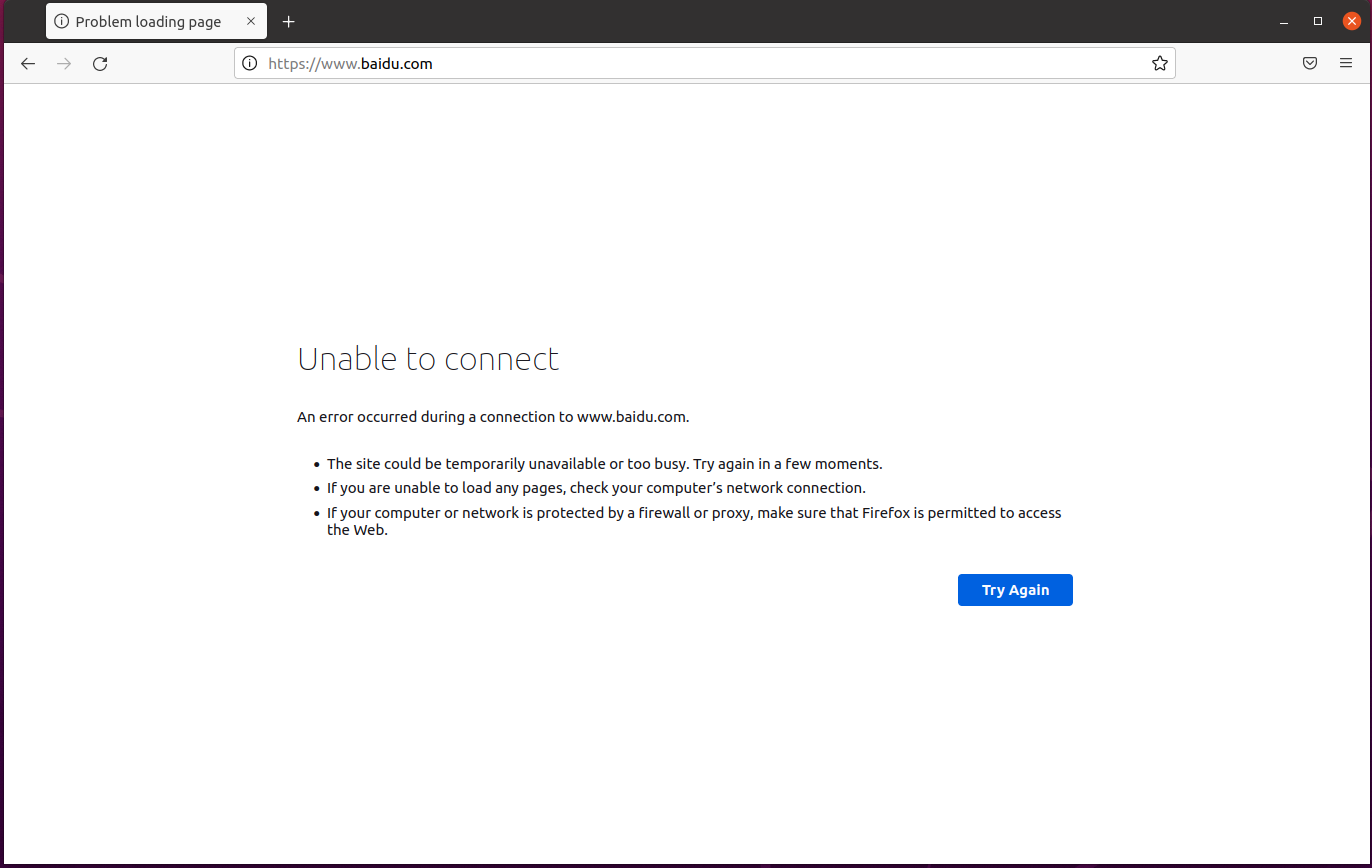Screen dimensions: 1372x868
Task: Open the Firefox application menu
Action: point(1346,64)
